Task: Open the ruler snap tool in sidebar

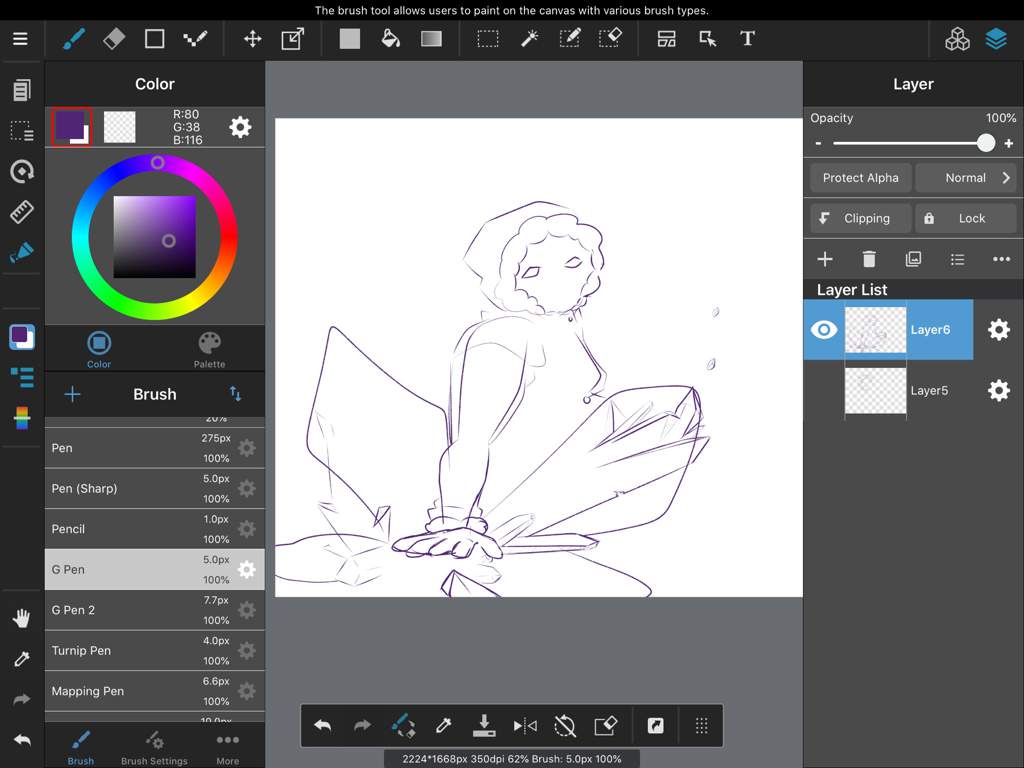Action: [22, 212]
